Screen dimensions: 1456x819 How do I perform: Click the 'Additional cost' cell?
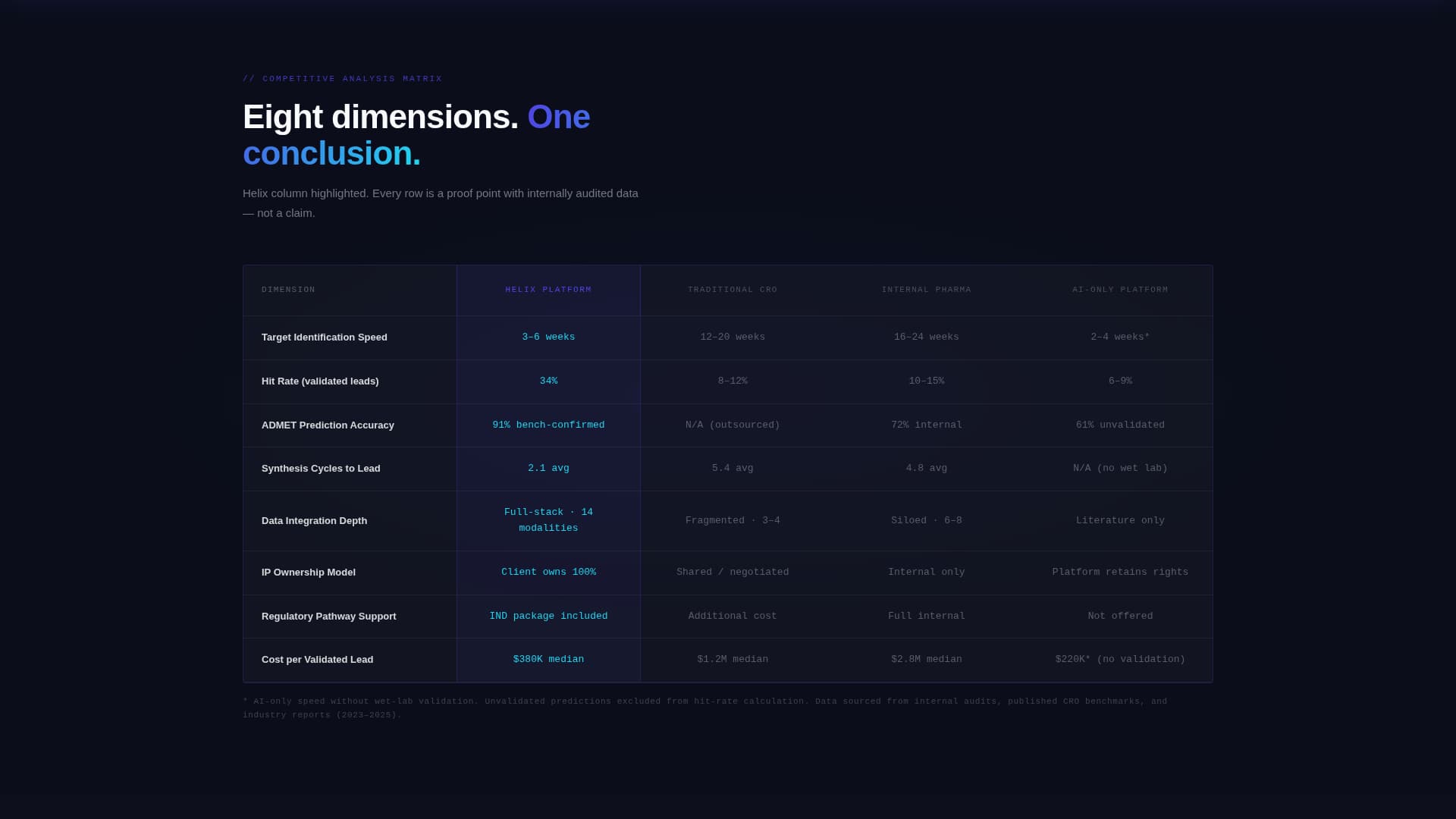tap(733, 617)
